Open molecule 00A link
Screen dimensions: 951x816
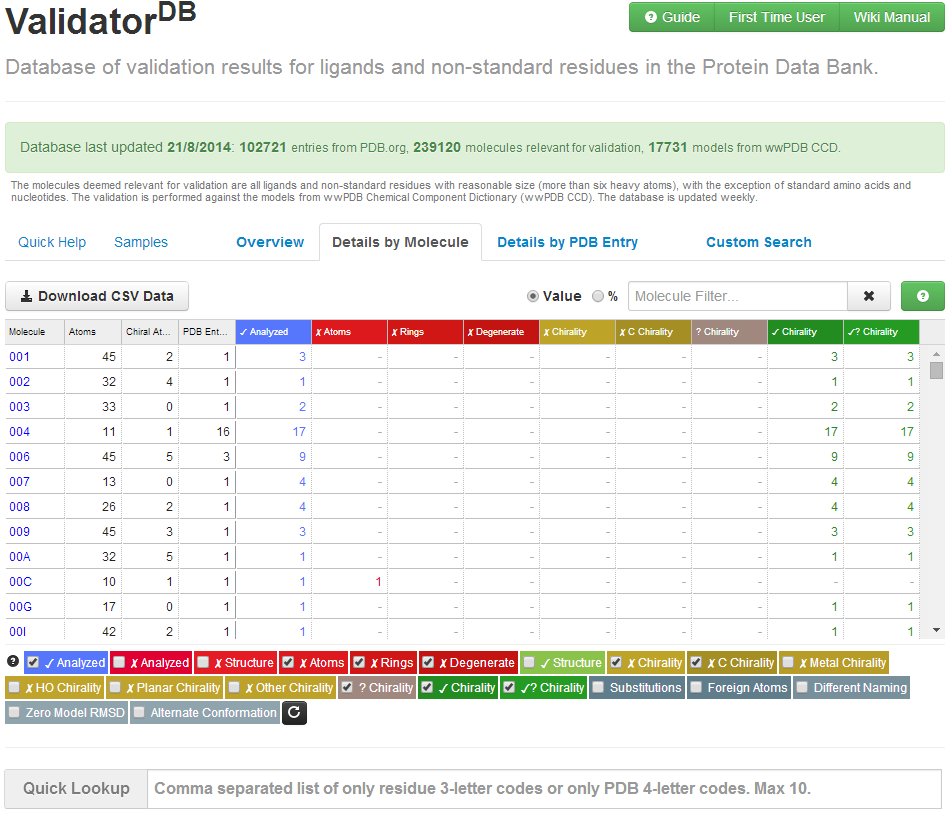click(20, 557)
